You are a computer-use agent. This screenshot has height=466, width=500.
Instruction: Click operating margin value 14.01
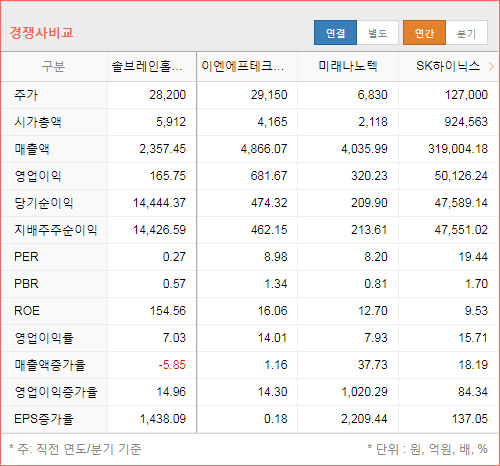tap(272, 338)
